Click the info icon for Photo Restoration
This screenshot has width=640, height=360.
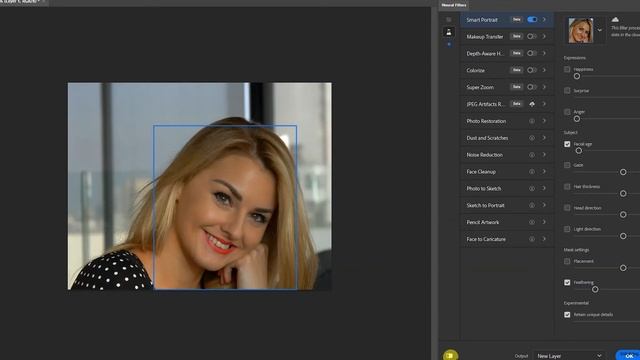532,121
